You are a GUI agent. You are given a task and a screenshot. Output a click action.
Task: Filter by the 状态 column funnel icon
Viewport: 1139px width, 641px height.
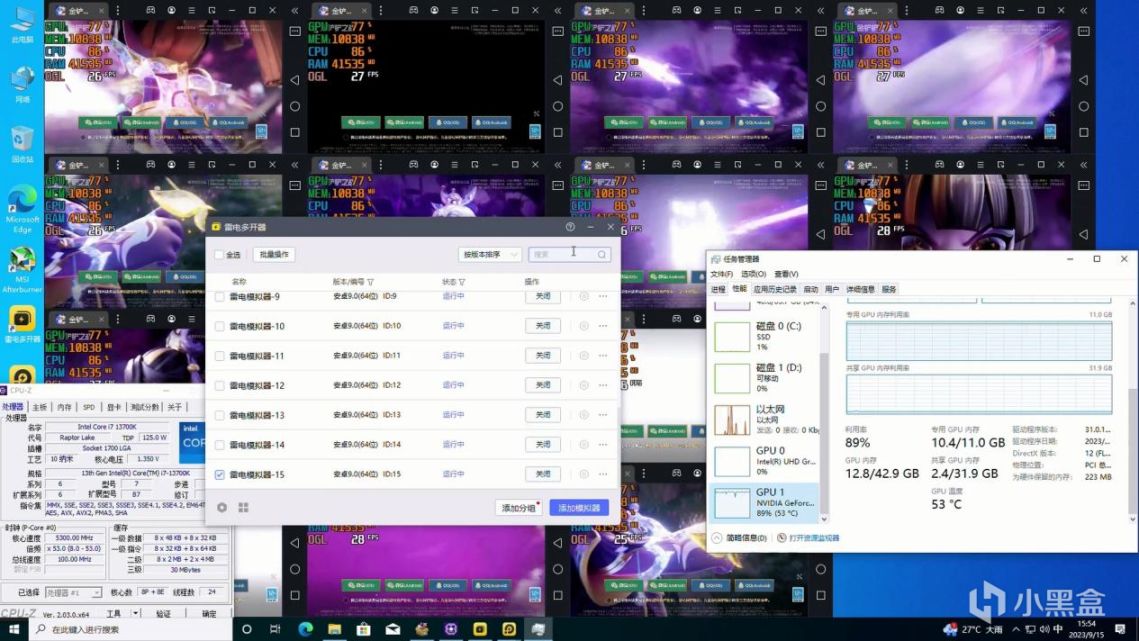[461, 282]
